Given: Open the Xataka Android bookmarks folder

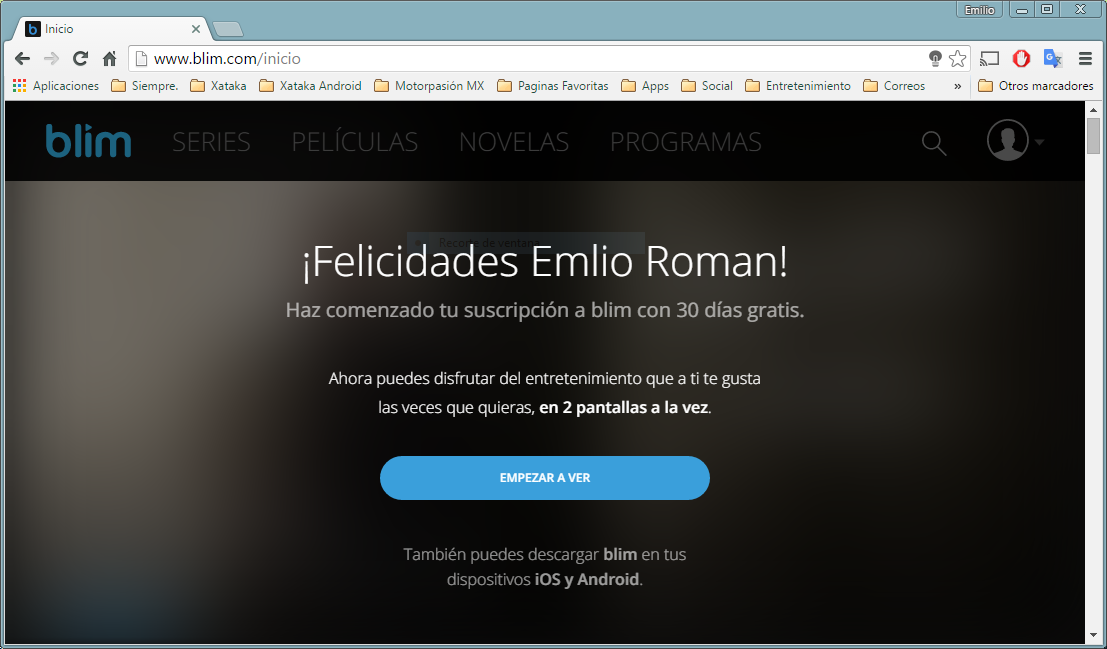Looking at the screenshot, I should click(310, 85).
